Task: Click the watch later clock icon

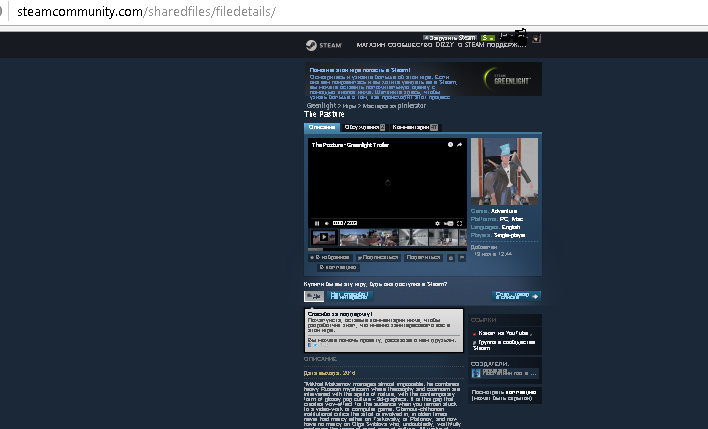Action: coord(450,145)
